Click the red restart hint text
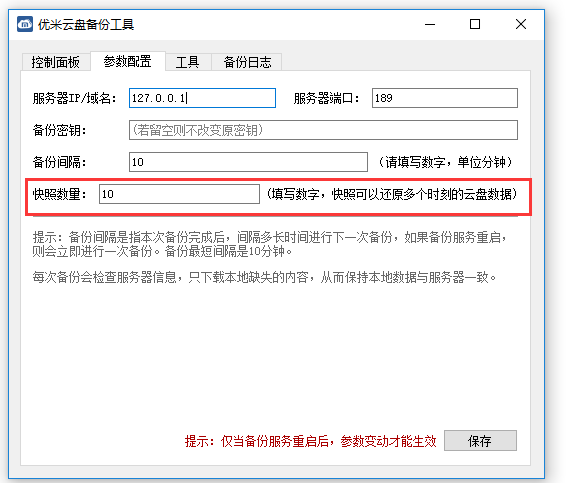The height and width of the screenshot is (483, 573). (311, 441)
